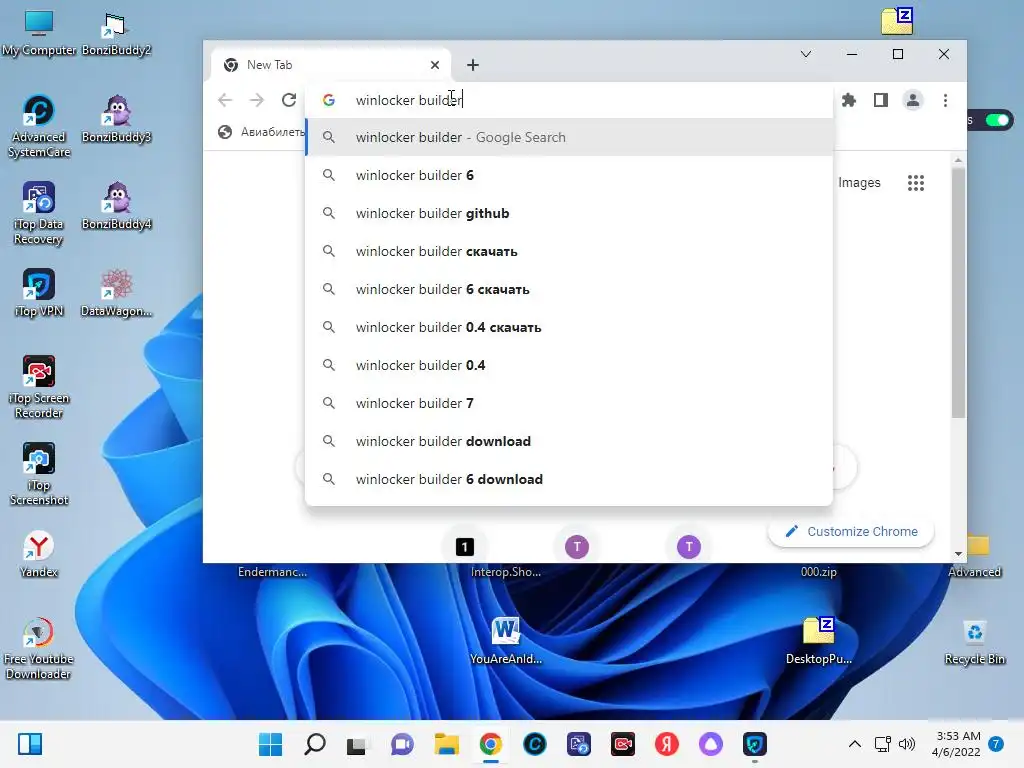
Task: Open YouAreAnId Word document on desktop
Action: pyautogui.click(x=506, y=641)
